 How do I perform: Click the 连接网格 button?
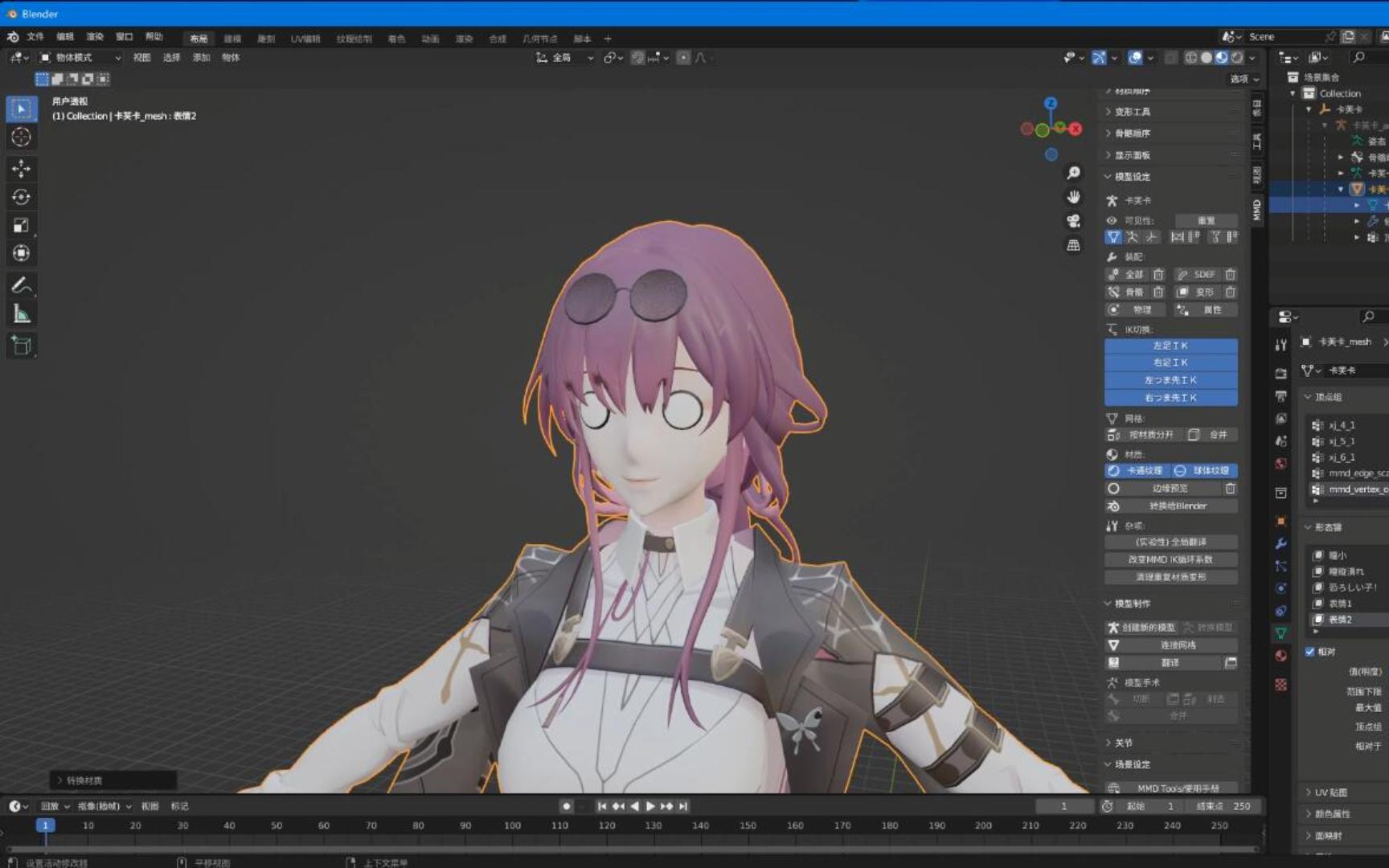point(1171,645)
